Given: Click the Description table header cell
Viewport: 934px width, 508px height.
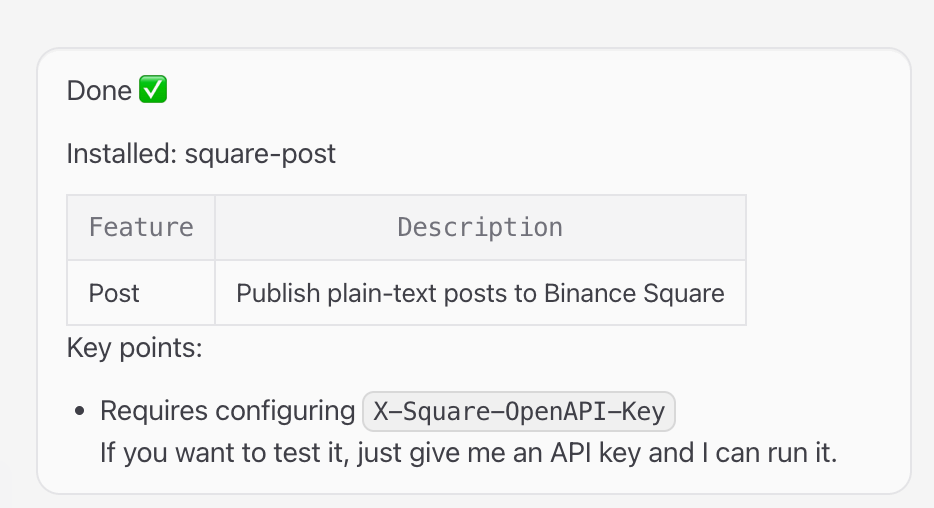Looking at the screenshot, I should pos(480,228).
